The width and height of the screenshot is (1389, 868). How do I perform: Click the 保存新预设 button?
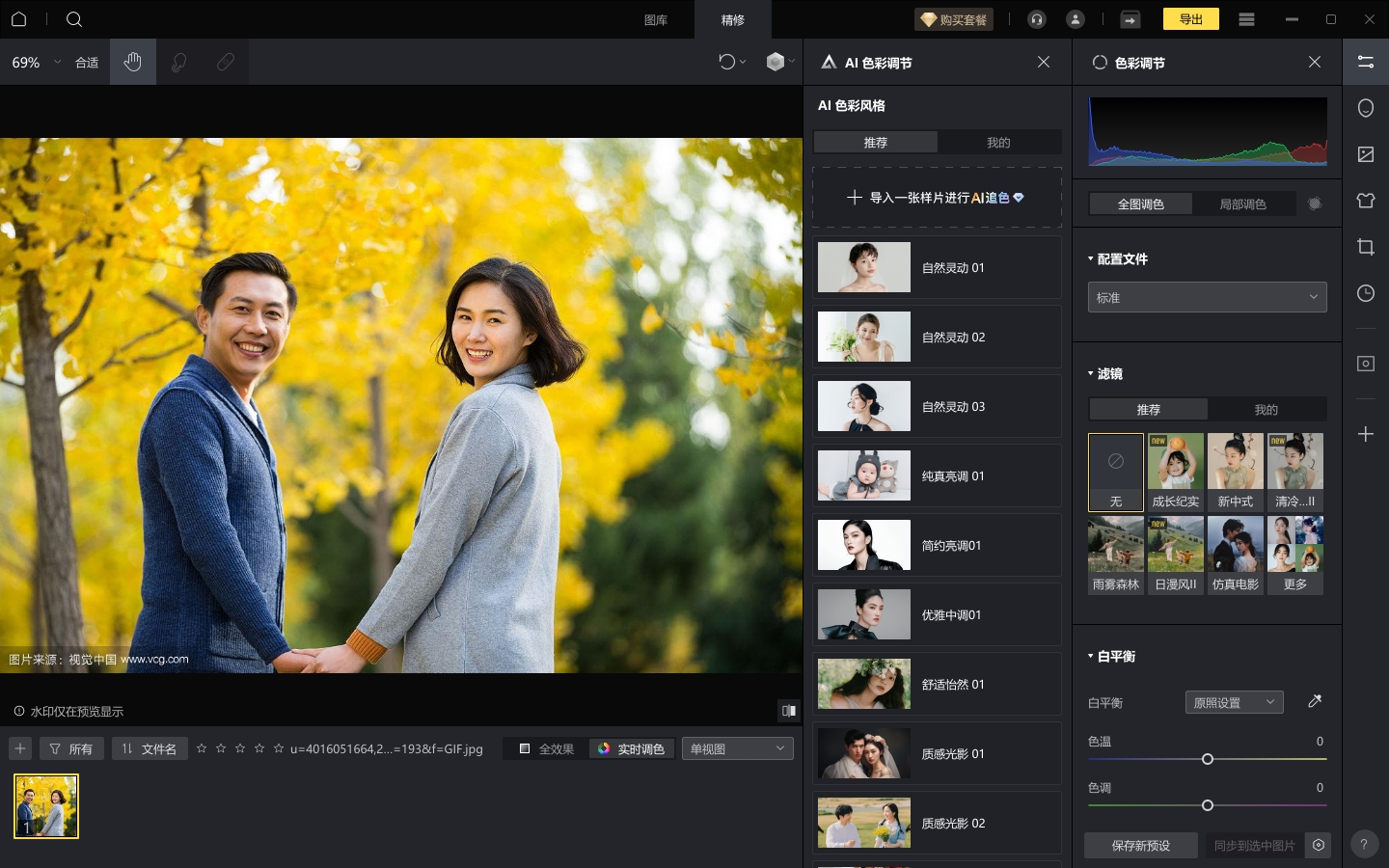[1140, 845]
